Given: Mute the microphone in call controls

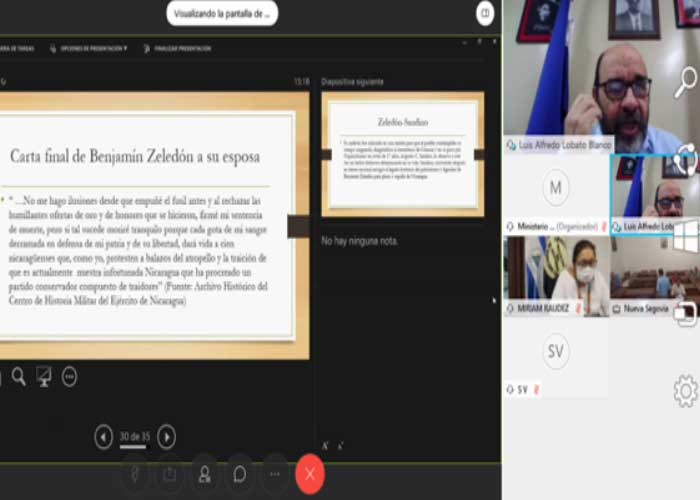Looking at the screenshot, I should 134,473.
